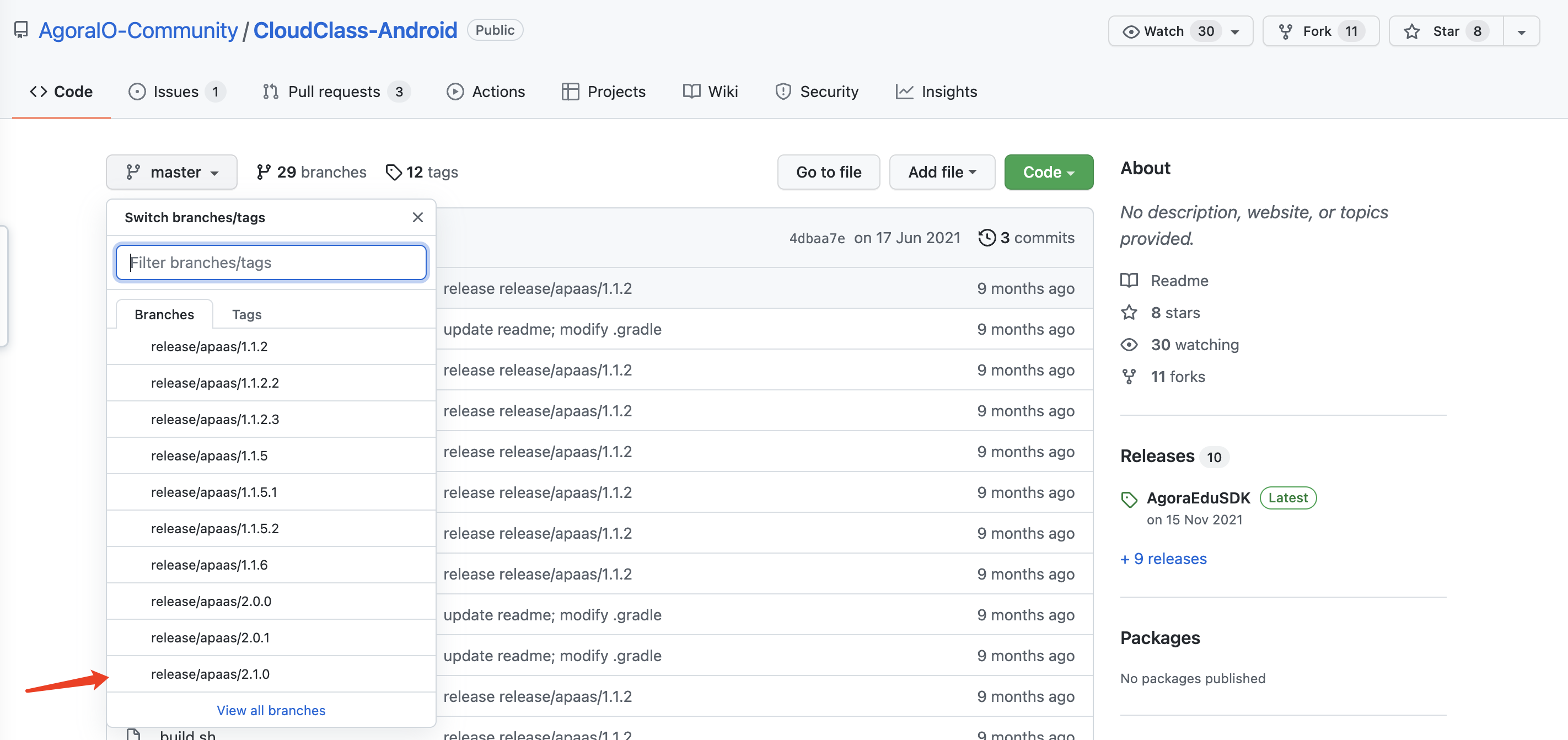Open the green Code clone dropdown

pos(1048,172)
